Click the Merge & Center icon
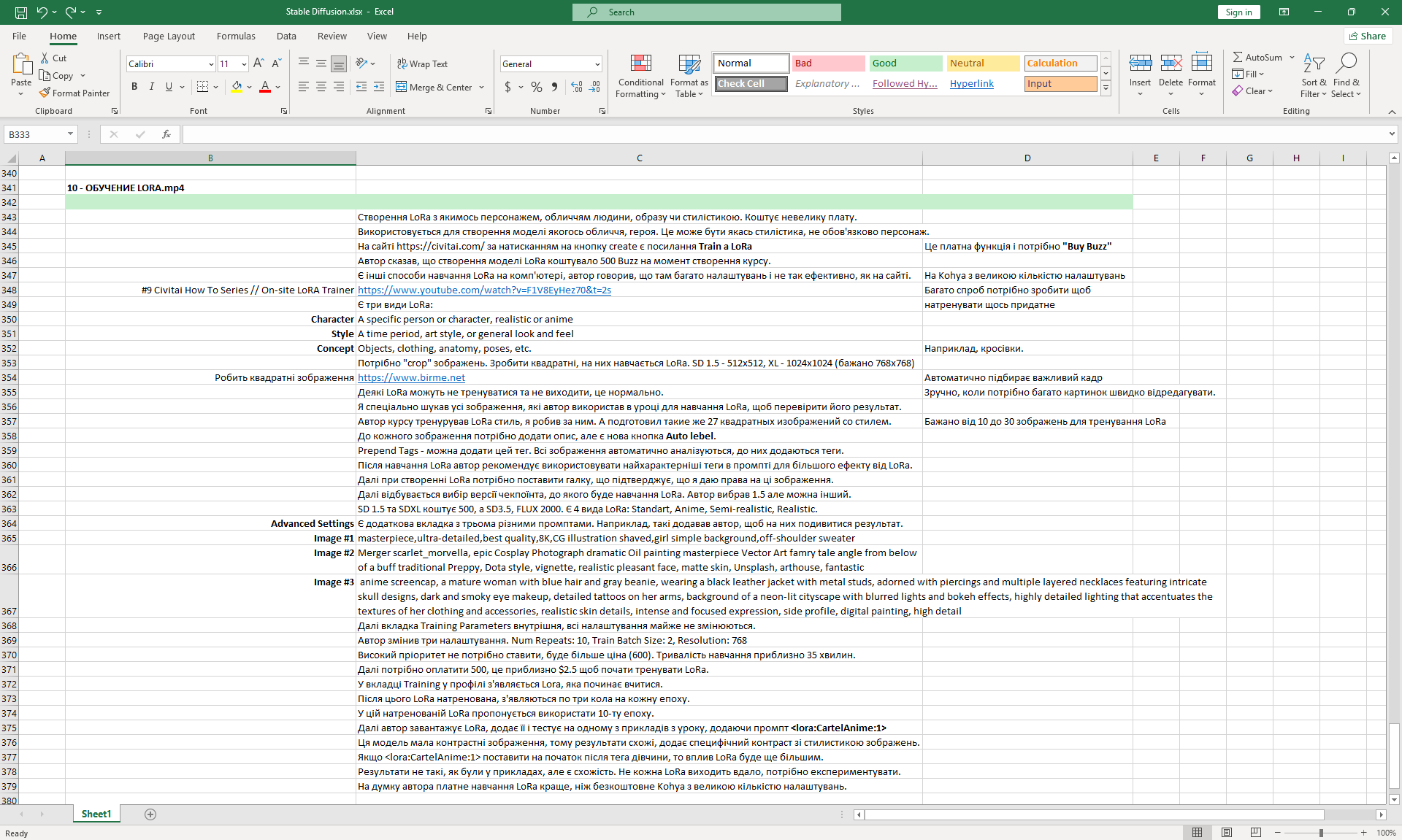 [402, 87]
